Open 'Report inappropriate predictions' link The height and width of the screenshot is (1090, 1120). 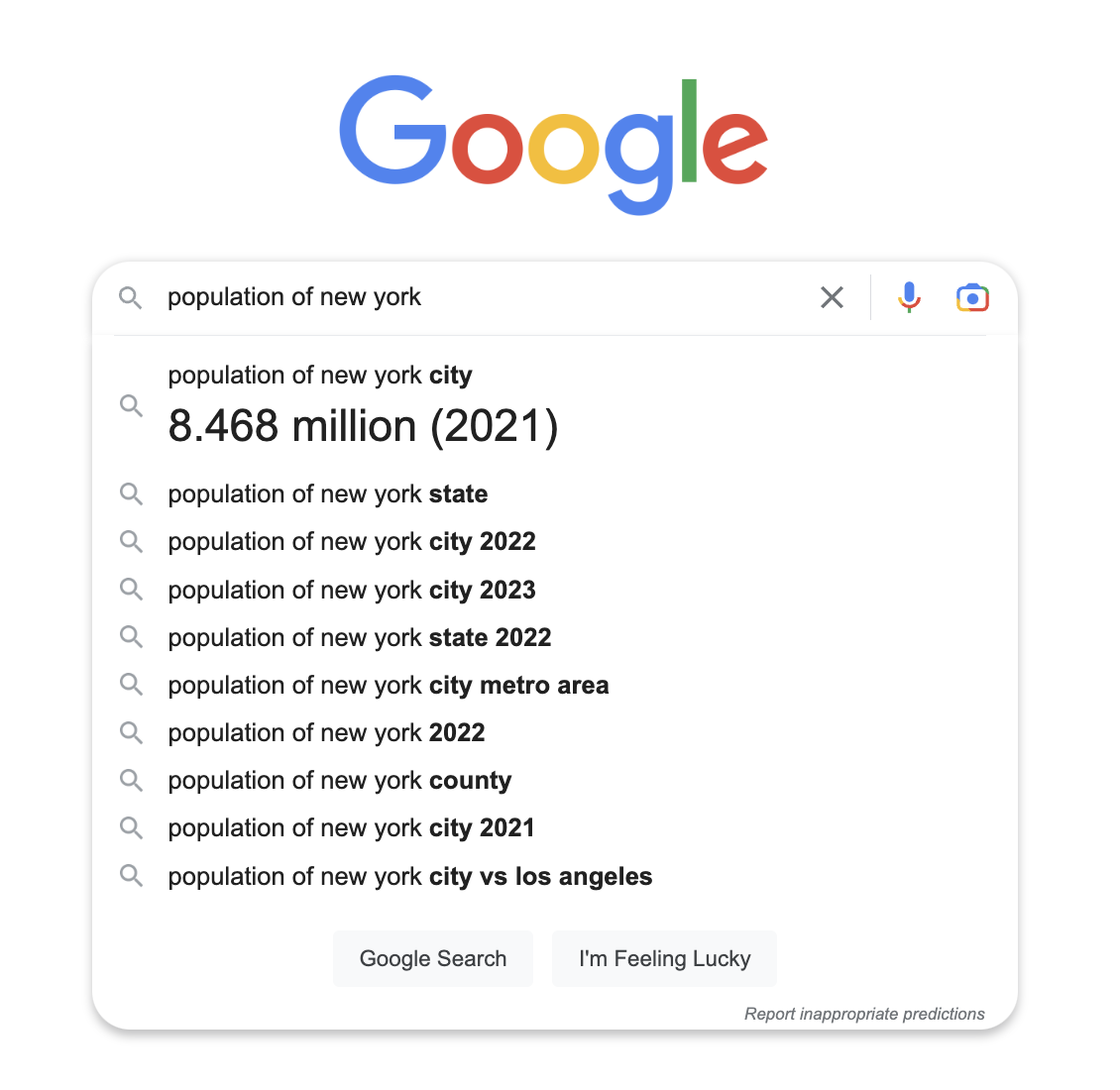pos(864,1014)
